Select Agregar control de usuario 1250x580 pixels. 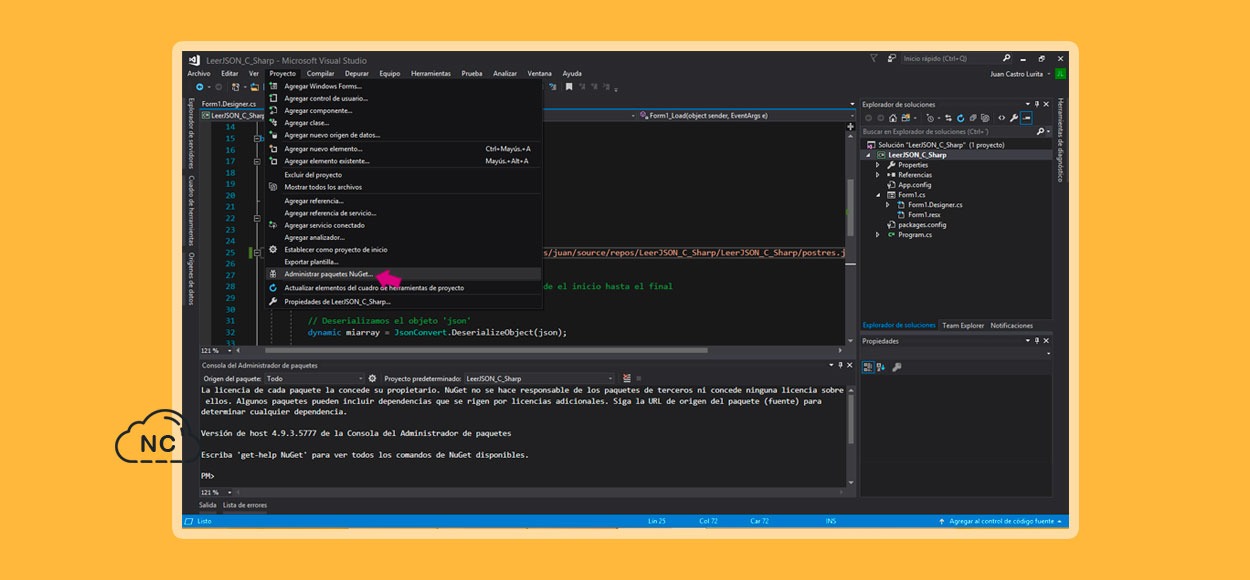403,98
